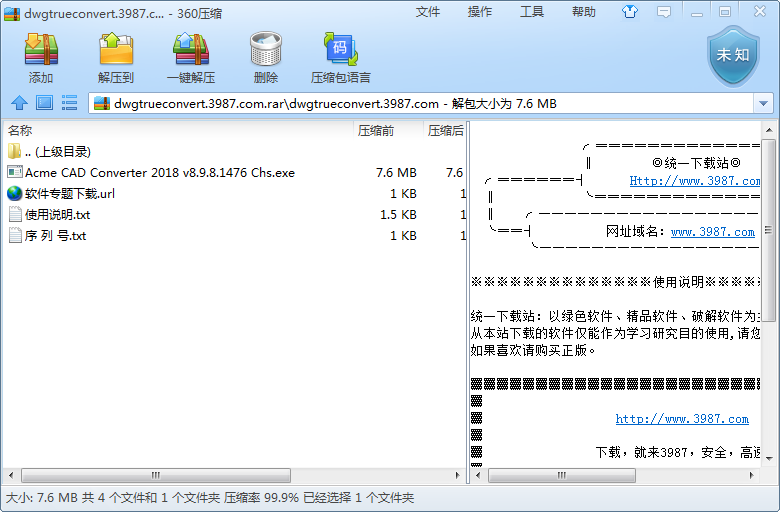Switch to list view mode
Screen dimensions: 780x512
click(70, 103)
